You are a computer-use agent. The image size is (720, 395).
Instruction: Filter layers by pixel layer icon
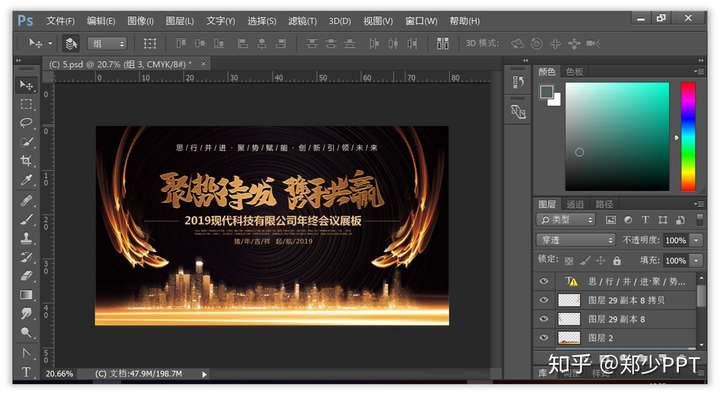611,220
